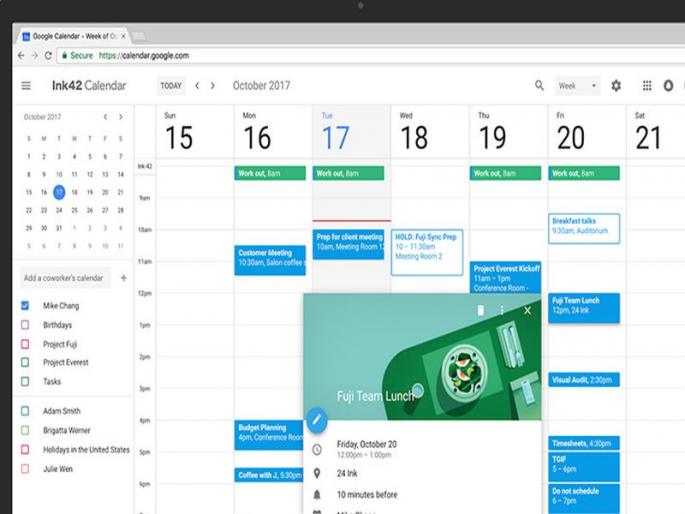Enable Holidays in the United States

tap(25, 449)
